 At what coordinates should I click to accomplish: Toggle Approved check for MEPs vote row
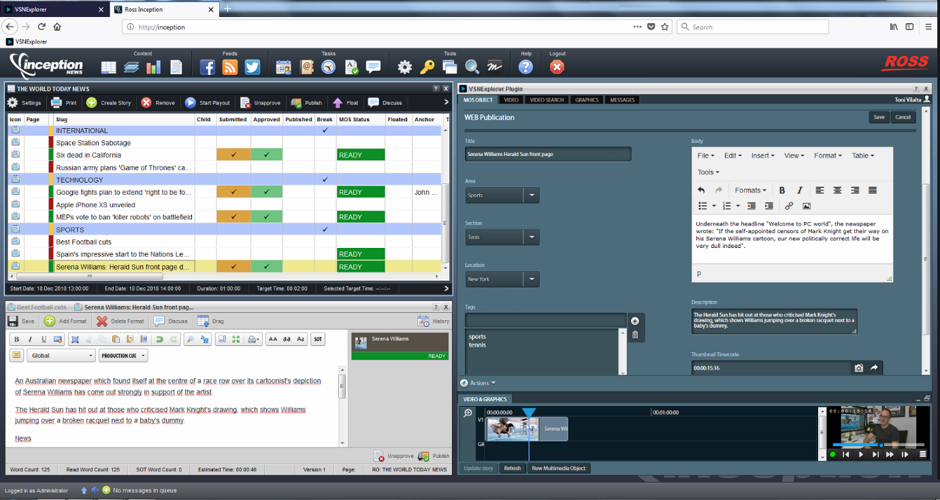click(267, 217)
